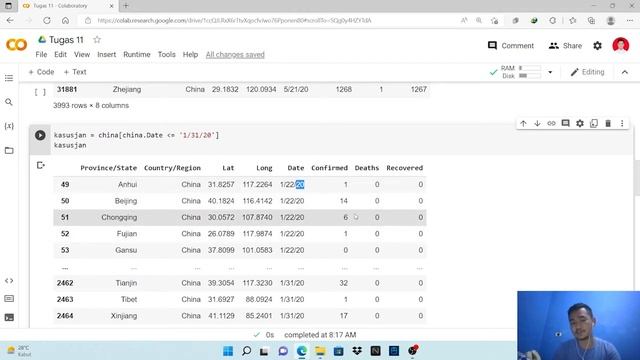Open the Insert menu
The image size is (640, 360).
click(107, 55)
